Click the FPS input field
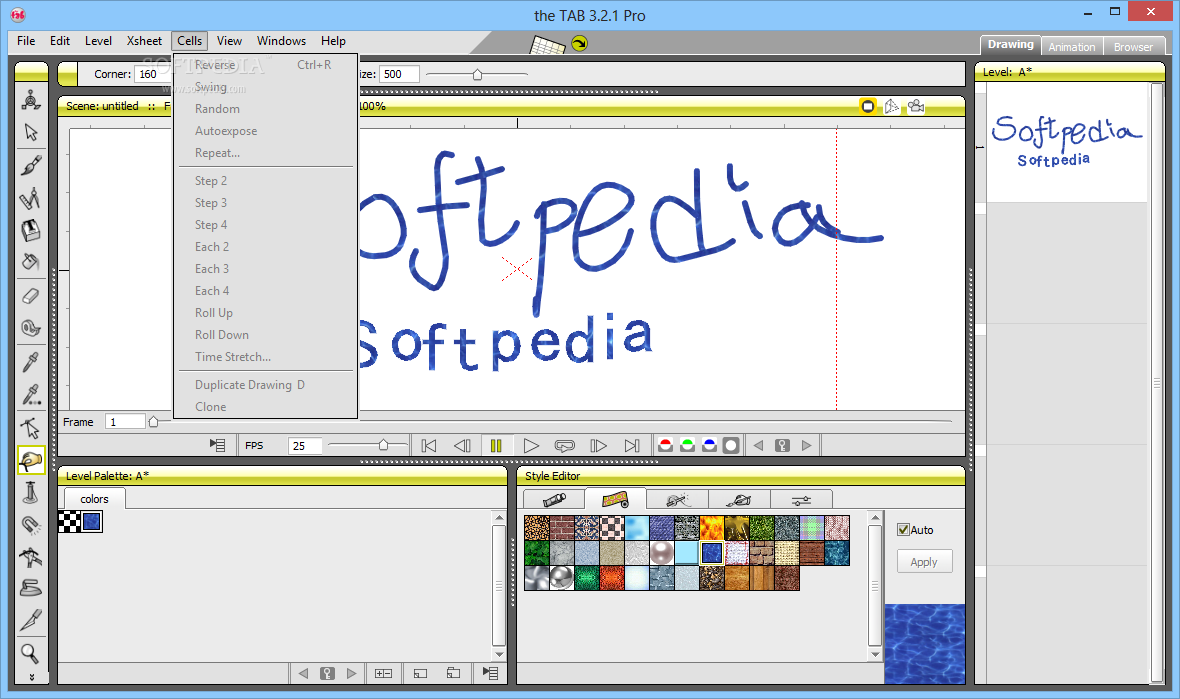This screenshot has width=1180, height=699. pos(304,446)
